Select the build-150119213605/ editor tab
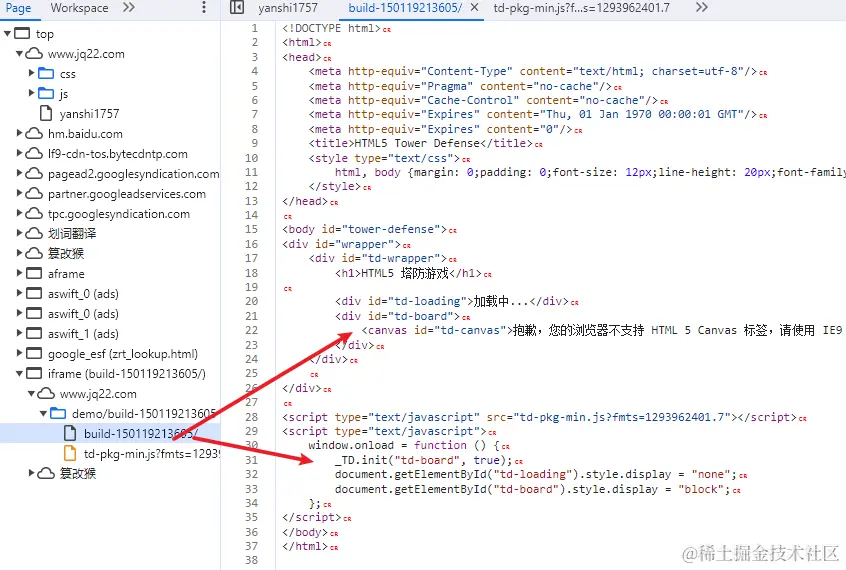846x570 pixels. point(405,8)
